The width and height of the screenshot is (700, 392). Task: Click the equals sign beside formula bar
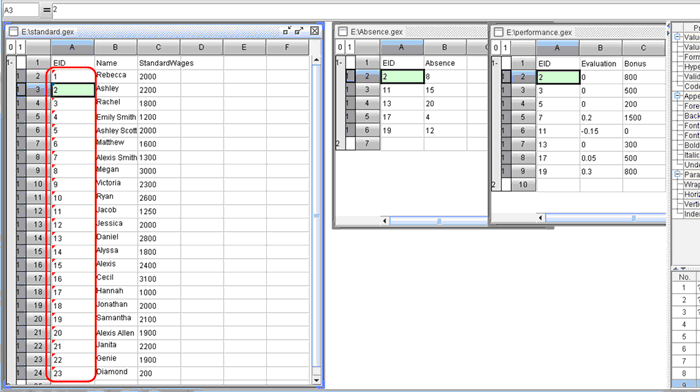pos(47,10)
